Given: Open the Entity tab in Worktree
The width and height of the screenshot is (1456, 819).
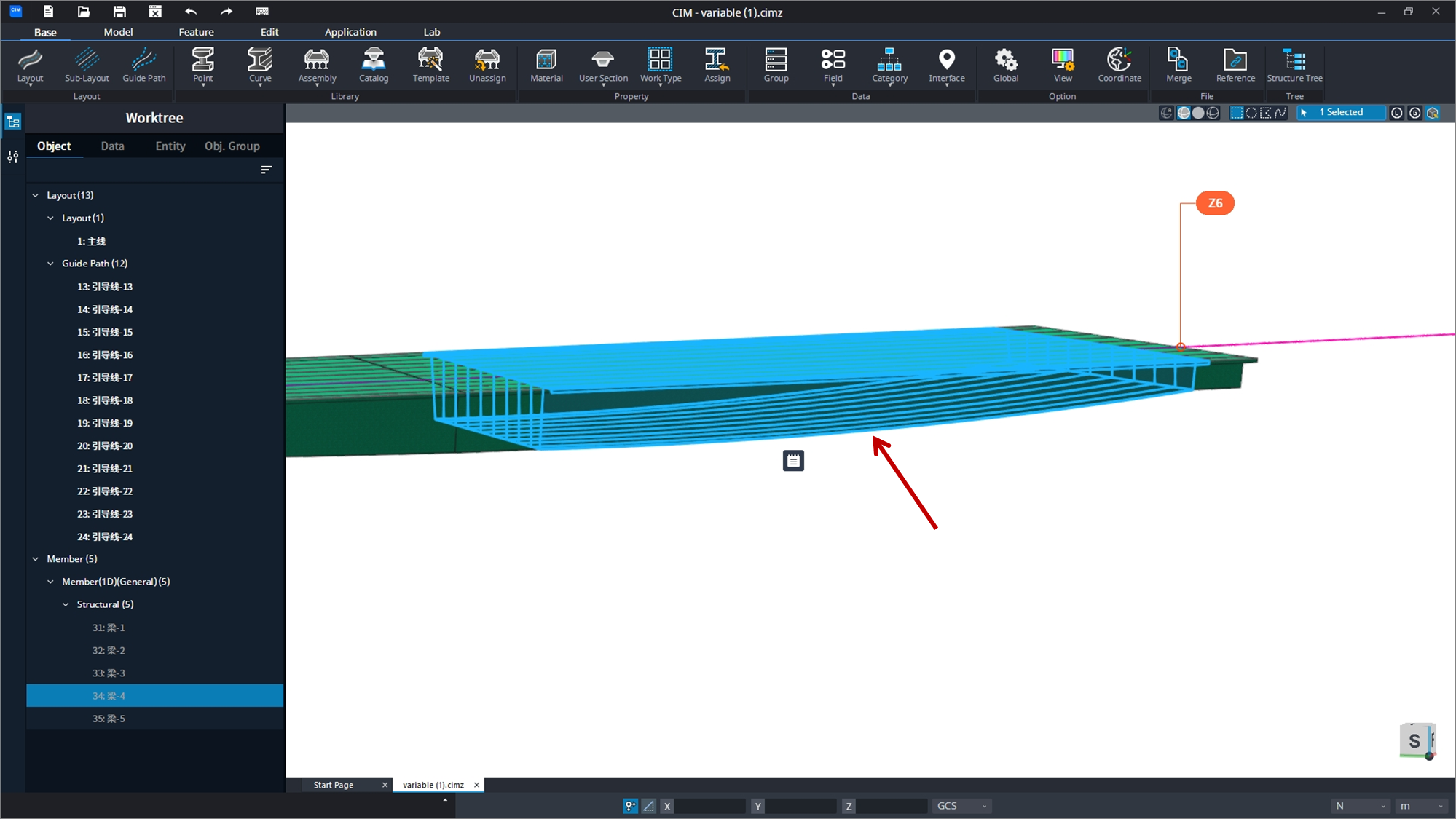Looking at the screenshot, I should click(170, 146).
